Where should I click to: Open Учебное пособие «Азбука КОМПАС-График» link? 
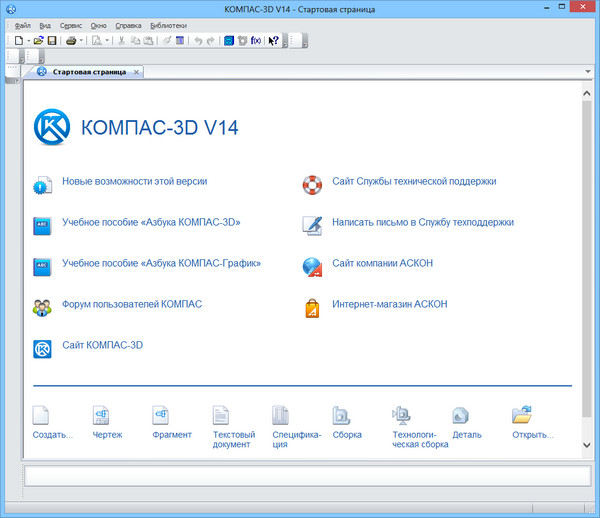pos(161,263)
